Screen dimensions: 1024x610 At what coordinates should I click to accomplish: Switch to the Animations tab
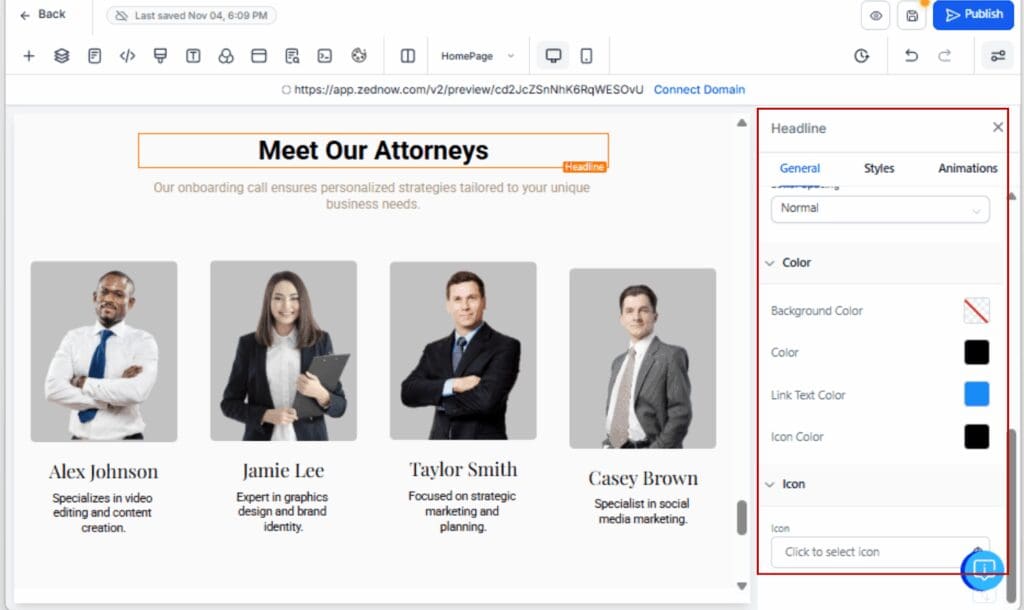tap(966, 168)
